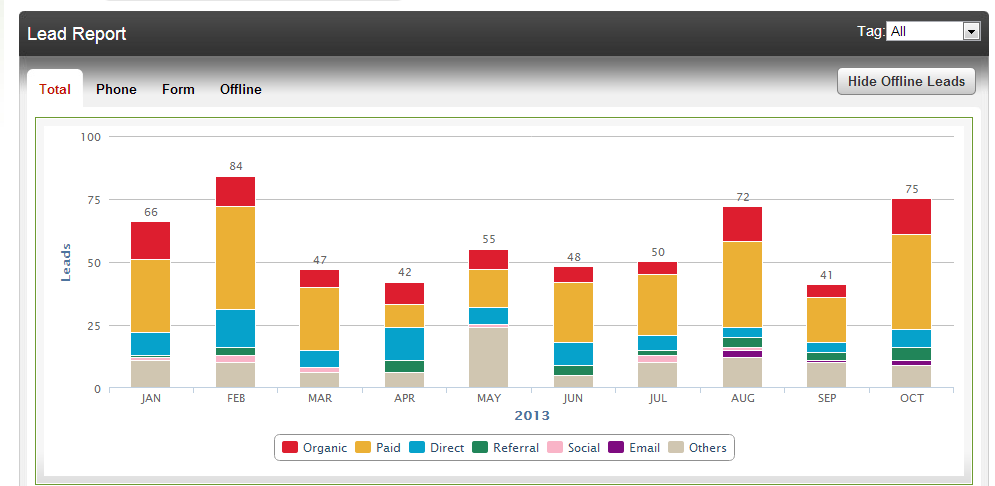Open the Phone tab
The image size is (995, 486).
tap(116, 89)
